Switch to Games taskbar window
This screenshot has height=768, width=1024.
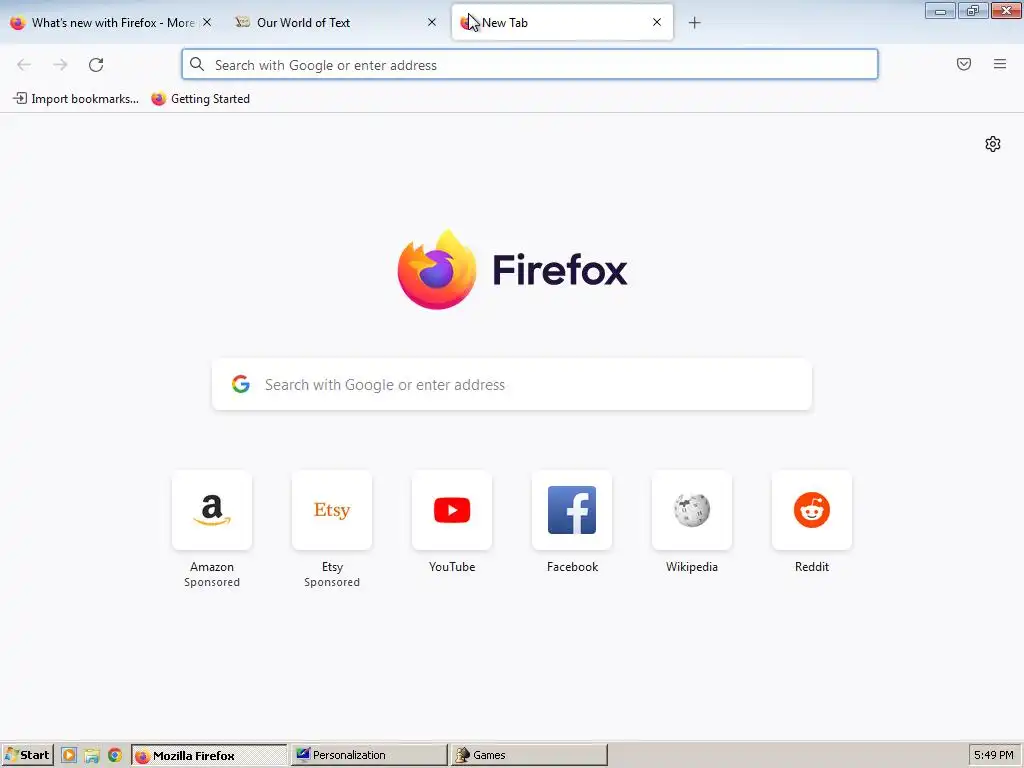[529, 755]
